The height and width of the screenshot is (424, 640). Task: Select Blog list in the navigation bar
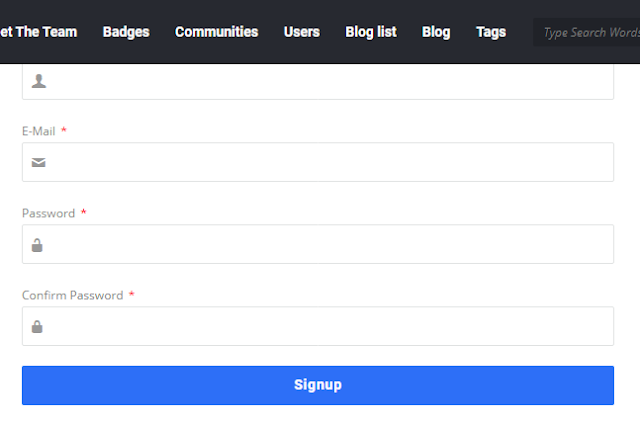pos(371,32)
